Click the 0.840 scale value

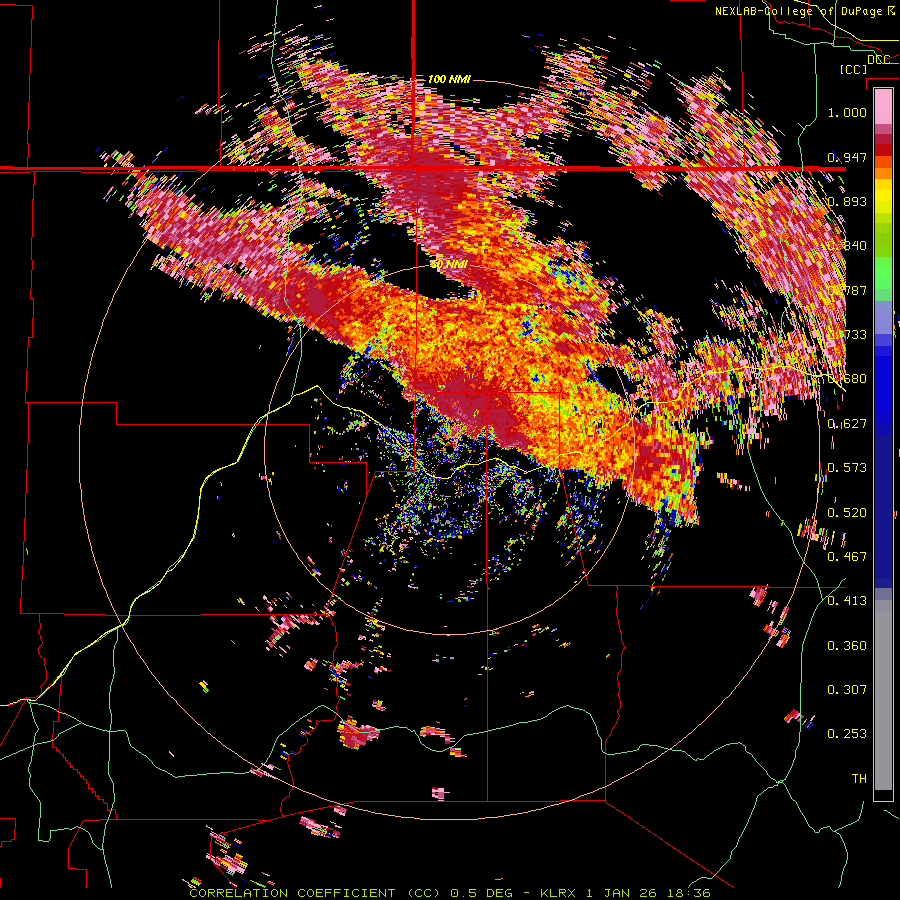(847, 246)
